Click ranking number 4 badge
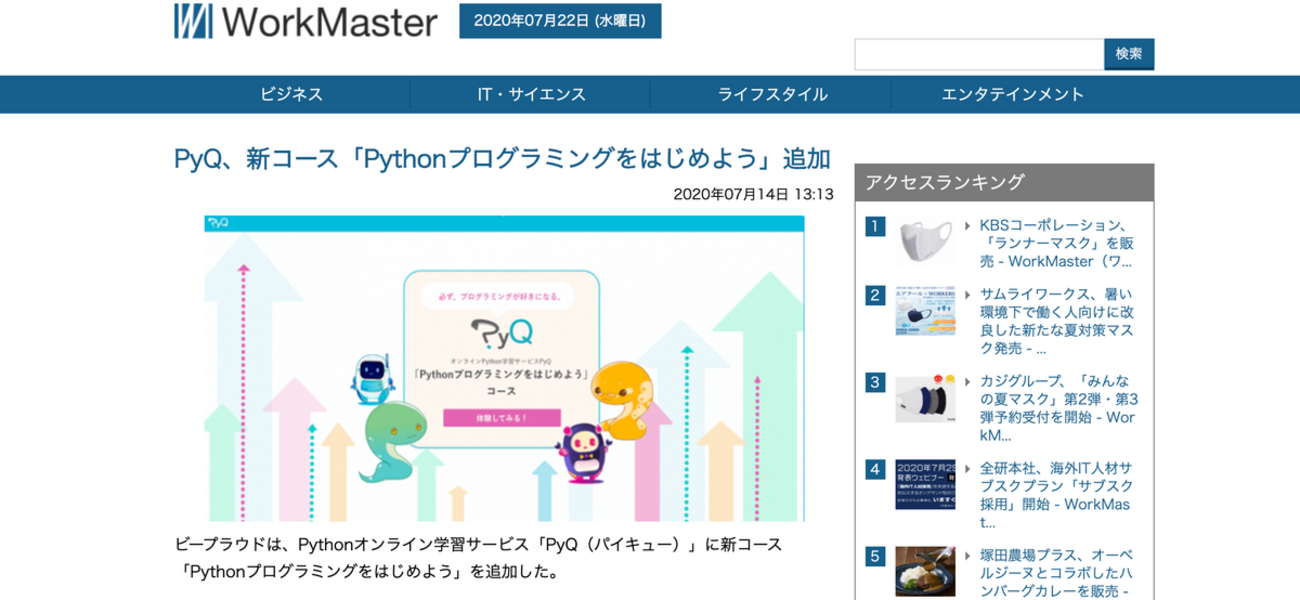 click(x=875, y=469)
